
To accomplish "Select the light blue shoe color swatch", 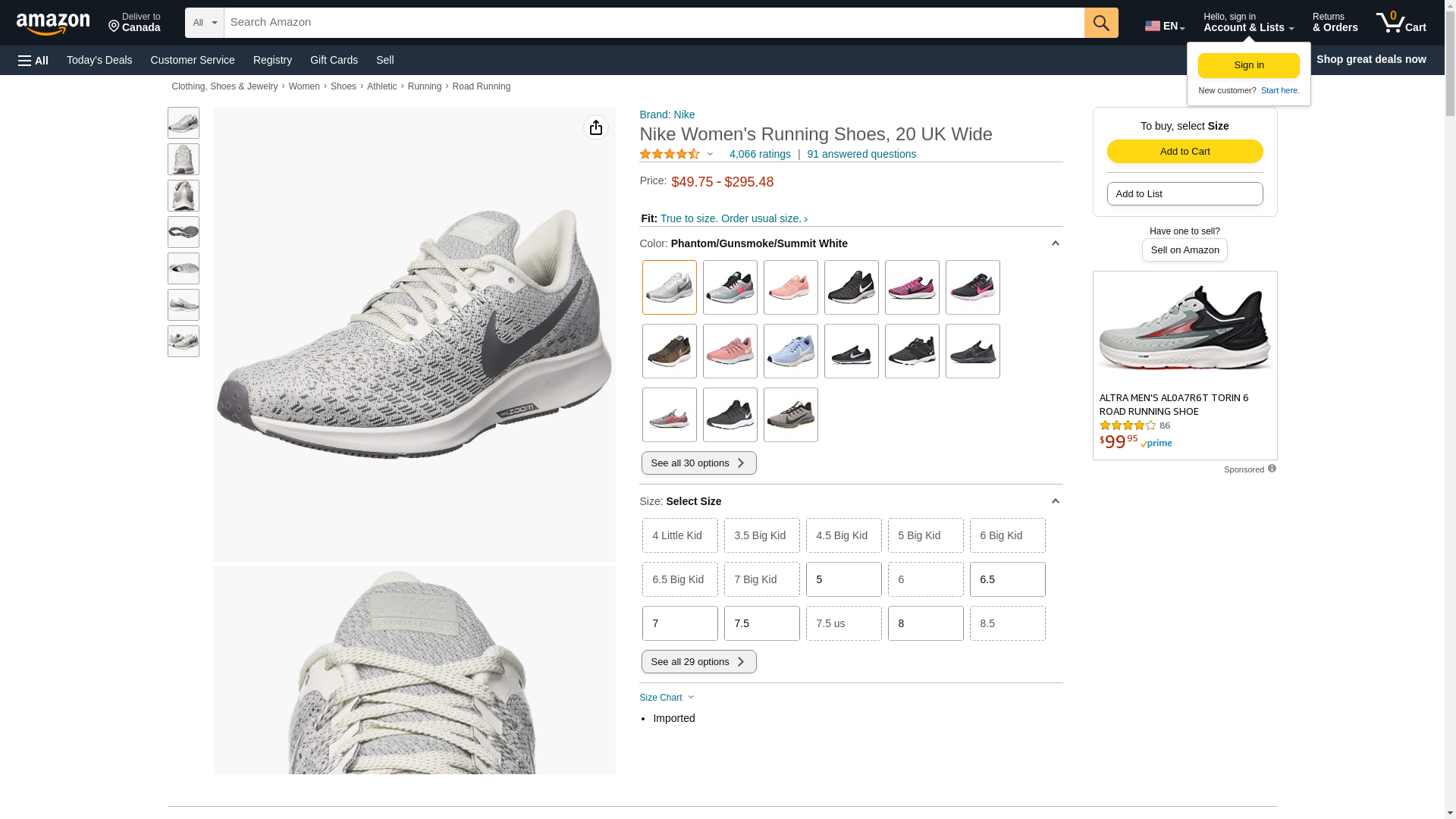I will 790,351.
